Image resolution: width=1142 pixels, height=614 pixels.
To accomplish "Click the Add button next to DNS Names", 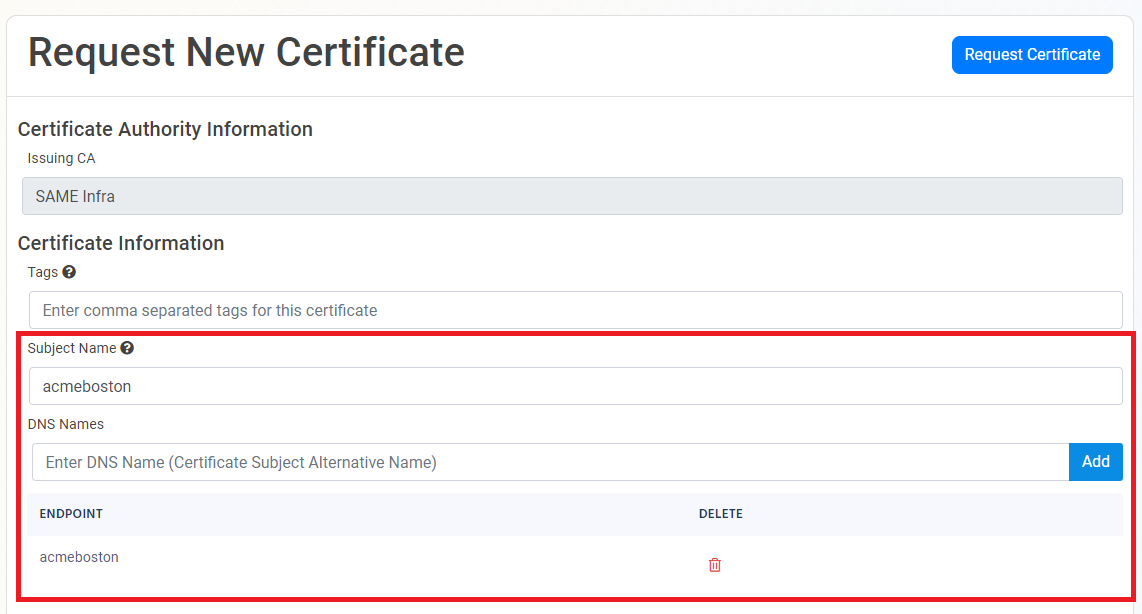I will coord(1095,461).
